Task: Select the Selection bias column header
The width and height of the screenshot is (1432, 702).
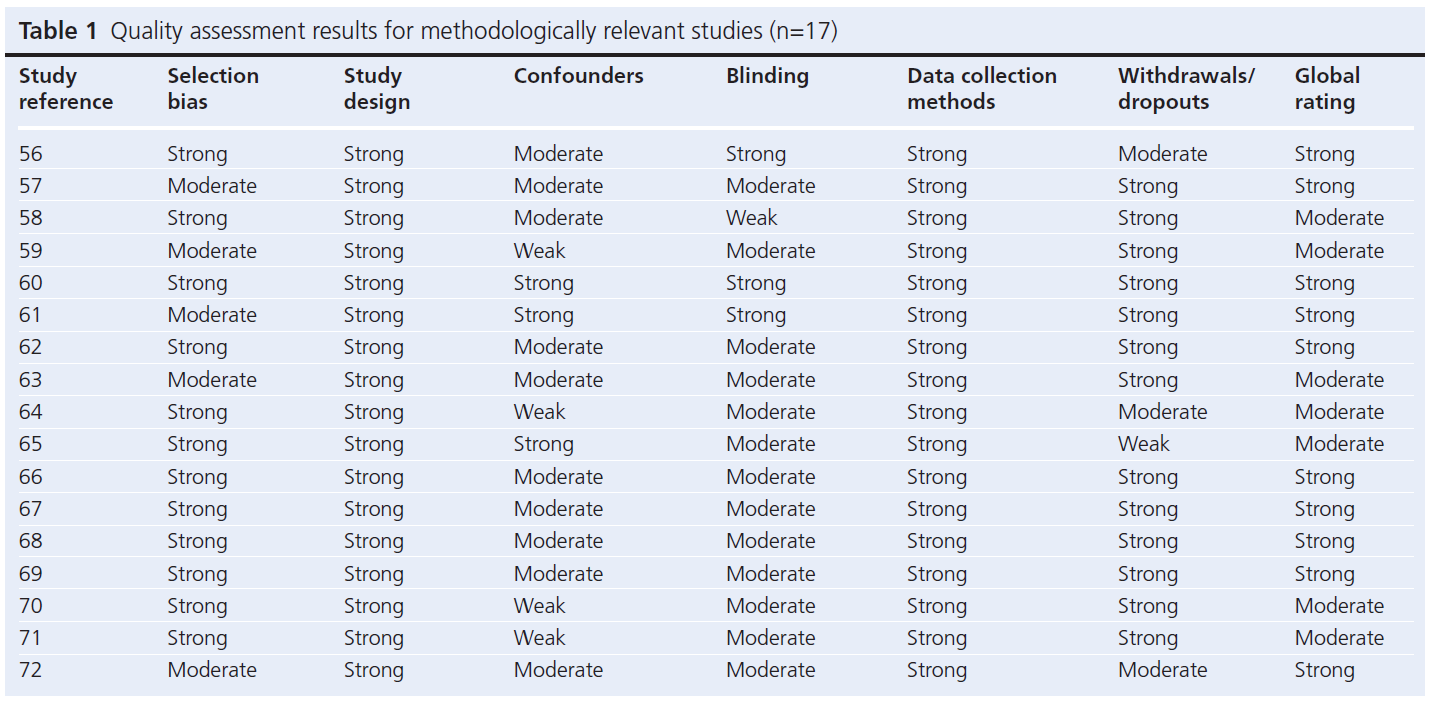Action: [x=213, y=89]
